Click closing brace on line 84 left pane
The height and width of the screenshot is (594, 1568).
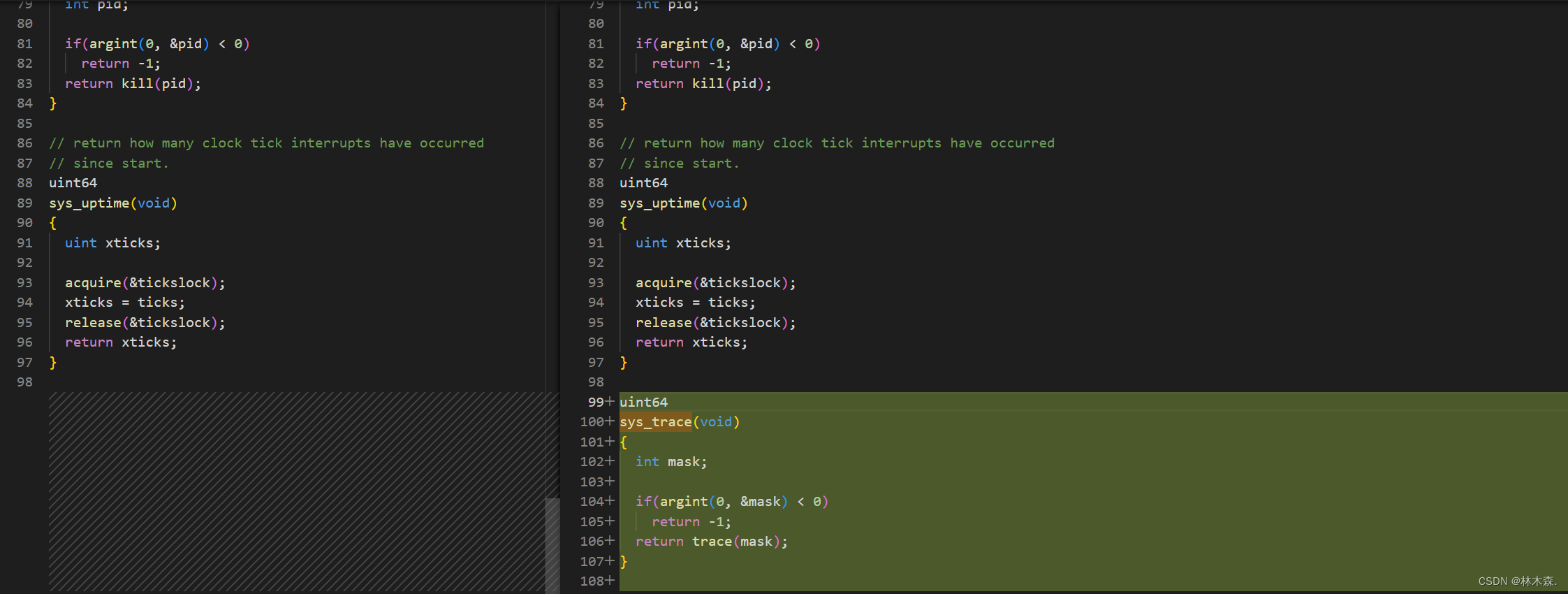[53, 103]
